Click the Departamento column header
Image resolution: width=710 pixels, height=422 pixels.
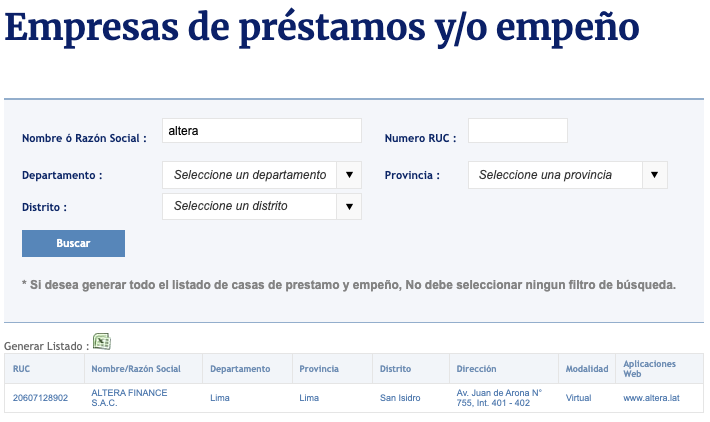coord(240,369)
